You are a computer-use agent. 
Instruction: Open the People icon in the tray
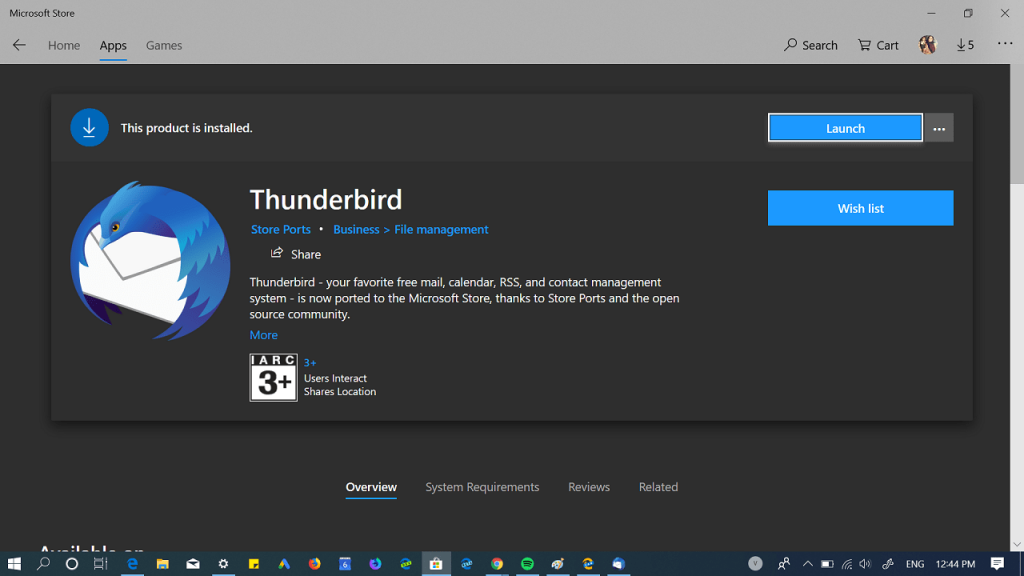click(x=784, y=564)
